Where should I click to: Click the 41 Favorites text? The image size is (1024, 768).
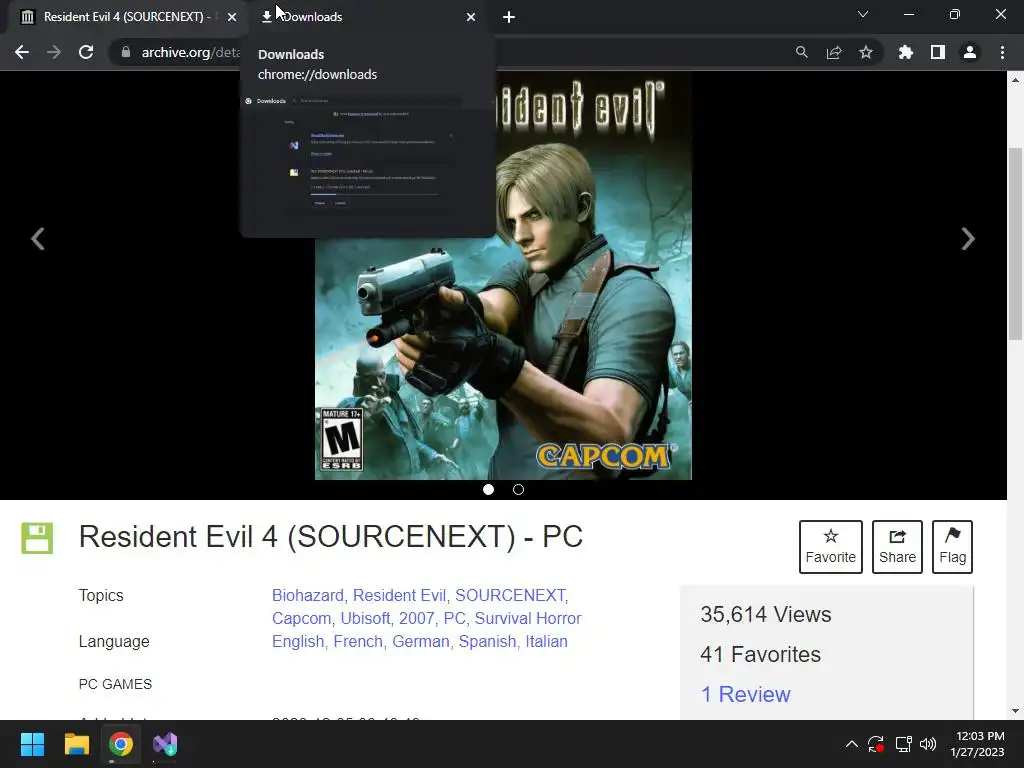point(760,654)
